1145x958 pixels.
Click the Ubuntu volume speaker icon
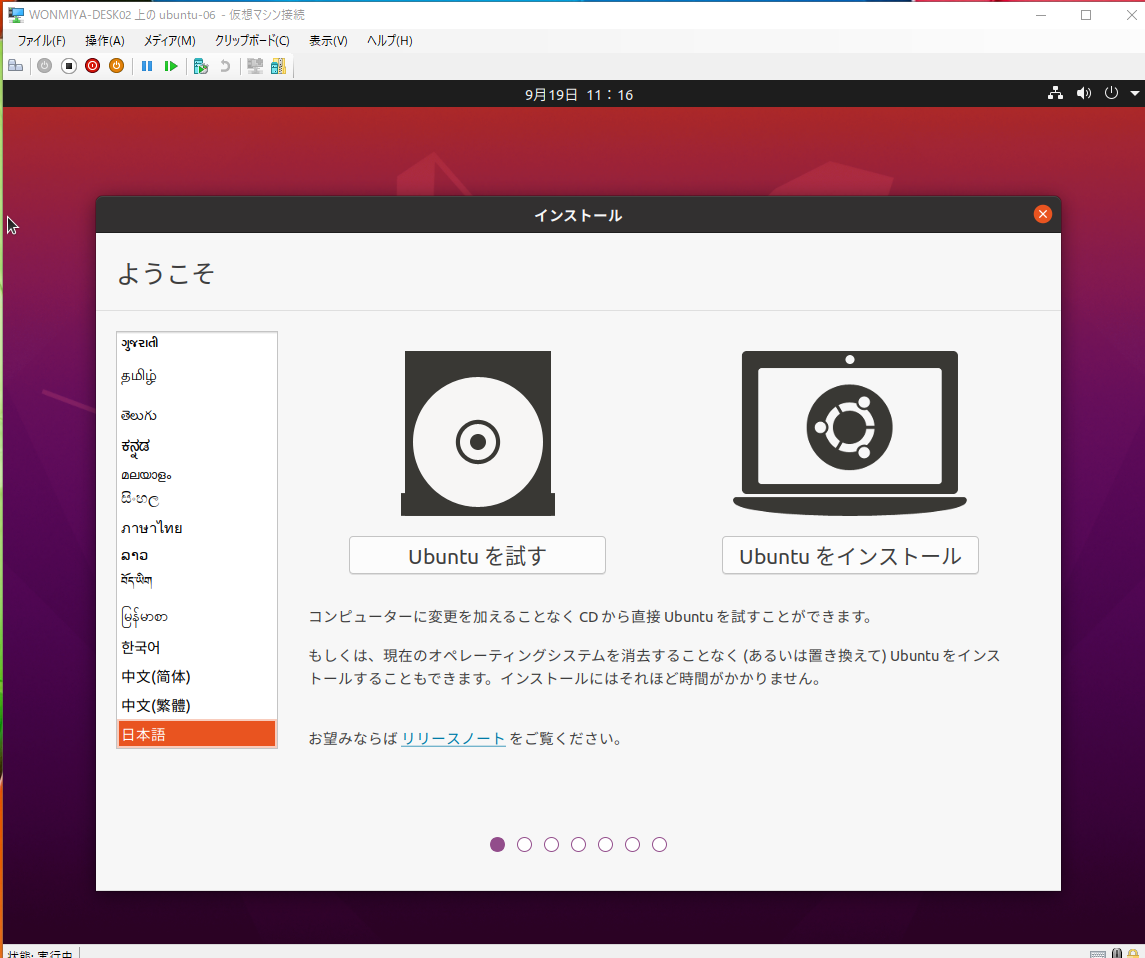[1084, 93]
